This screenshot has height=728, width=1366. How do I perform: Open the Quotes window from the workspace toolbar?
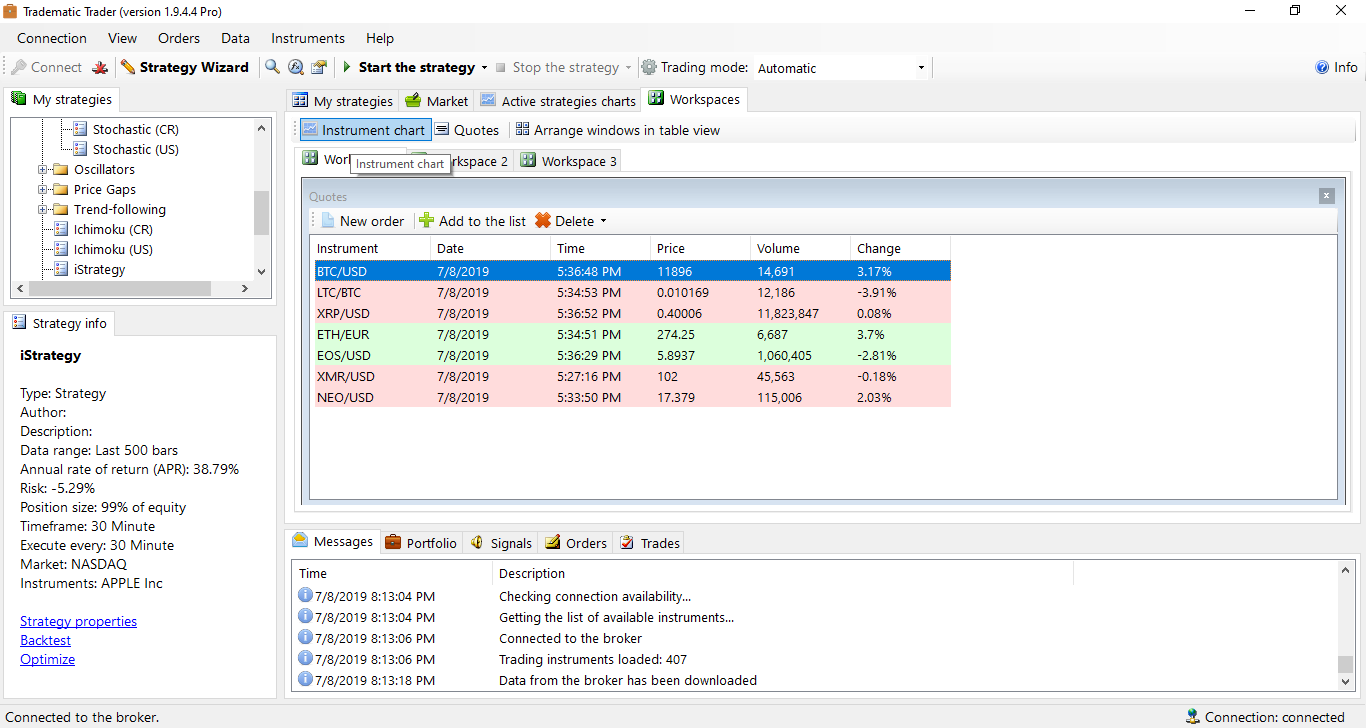pyautogui.click(x=467, y=130)
